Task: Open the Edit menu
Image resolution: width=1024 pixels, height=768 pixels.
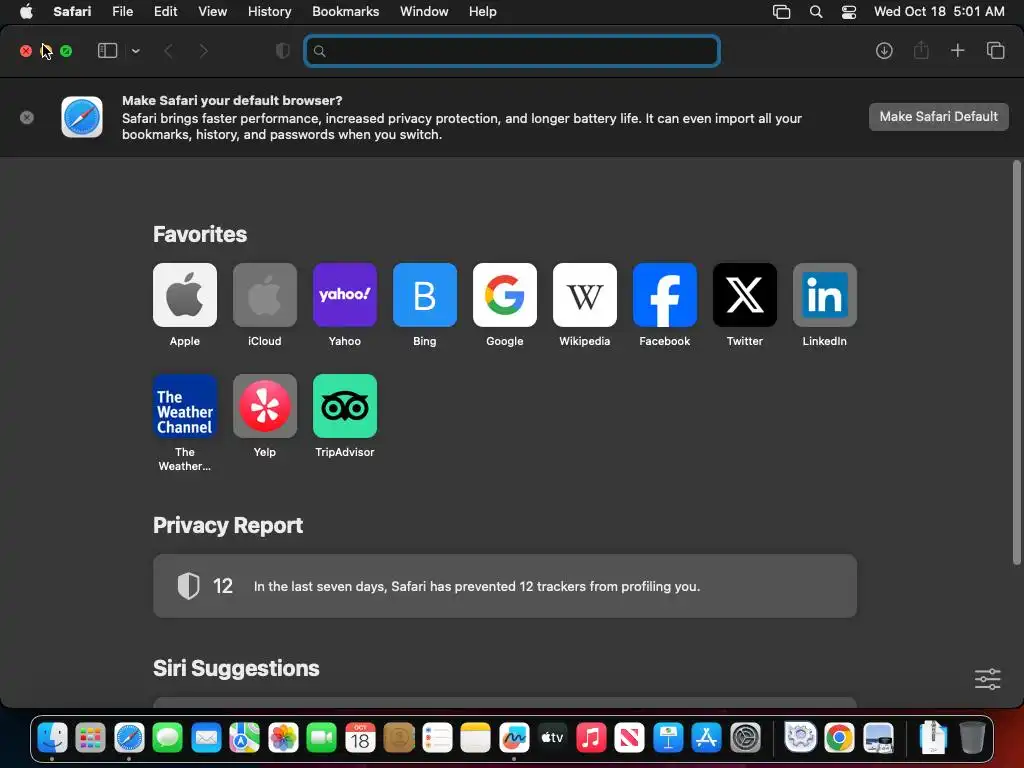Action: (x=165, y=12)
